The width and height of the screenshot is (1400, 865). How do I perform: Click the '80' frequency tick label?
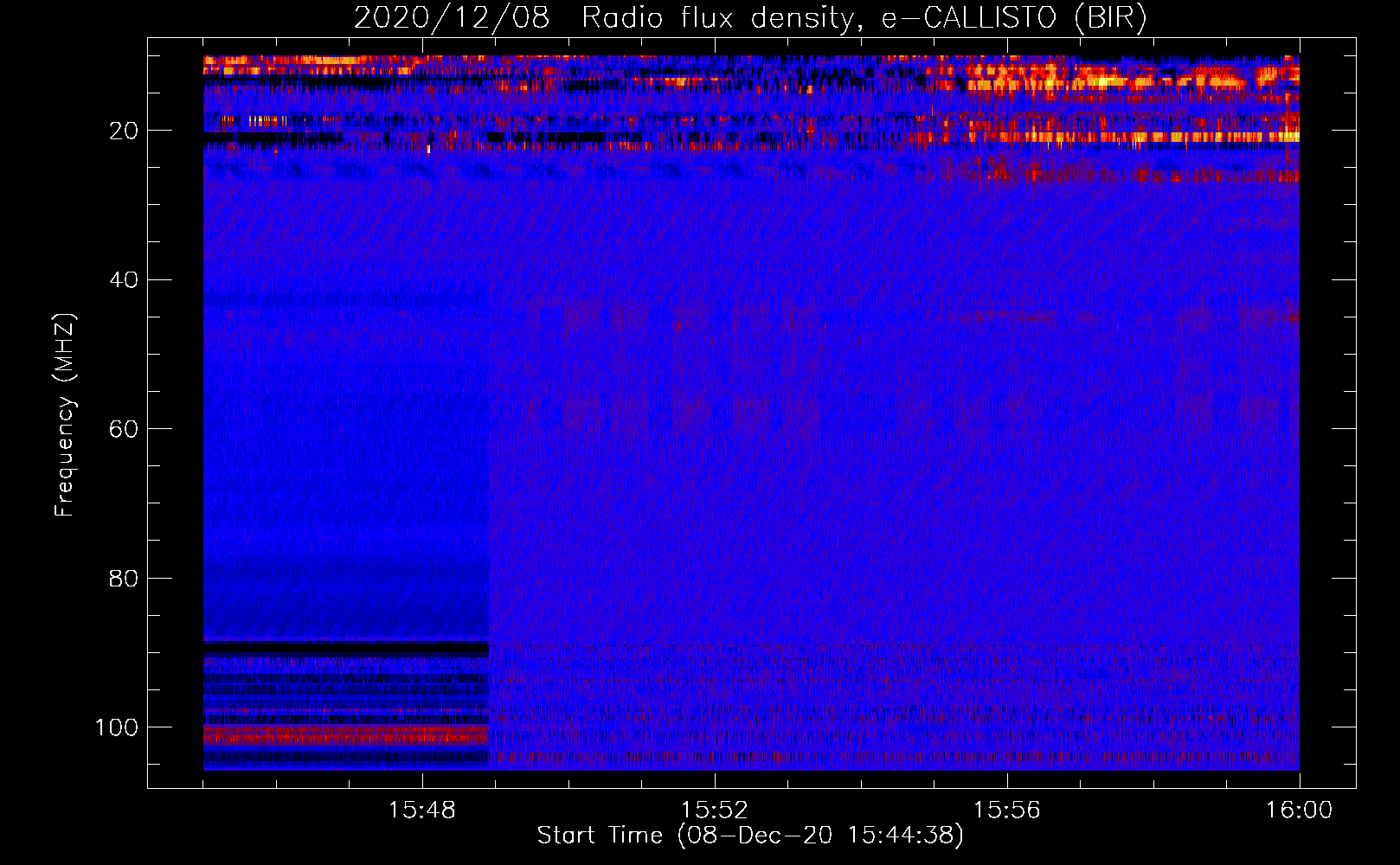[x=124, y=578]
